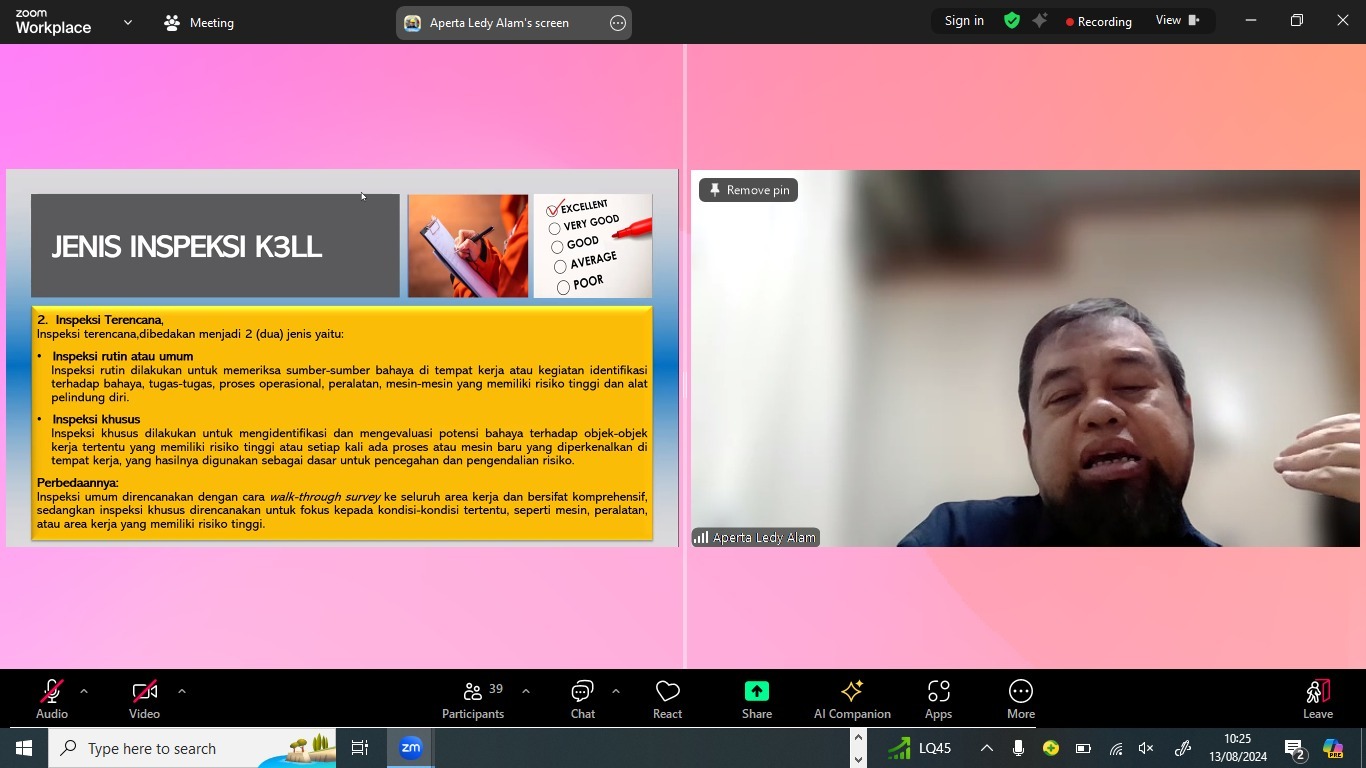Click taskbar toolbar scroll up arrow

858,738
